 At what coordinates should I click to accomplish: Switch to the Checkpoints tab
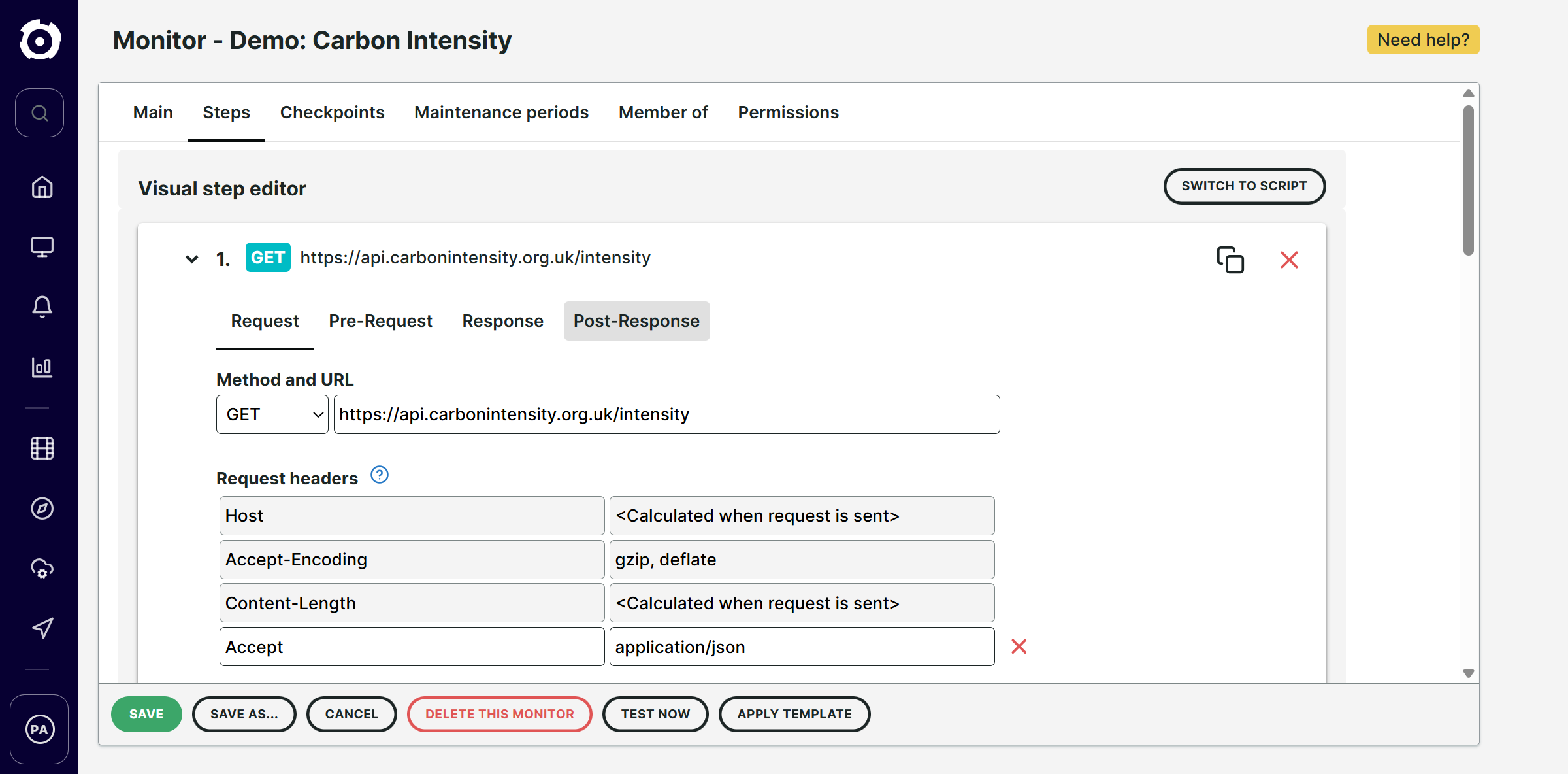point(332,112)
